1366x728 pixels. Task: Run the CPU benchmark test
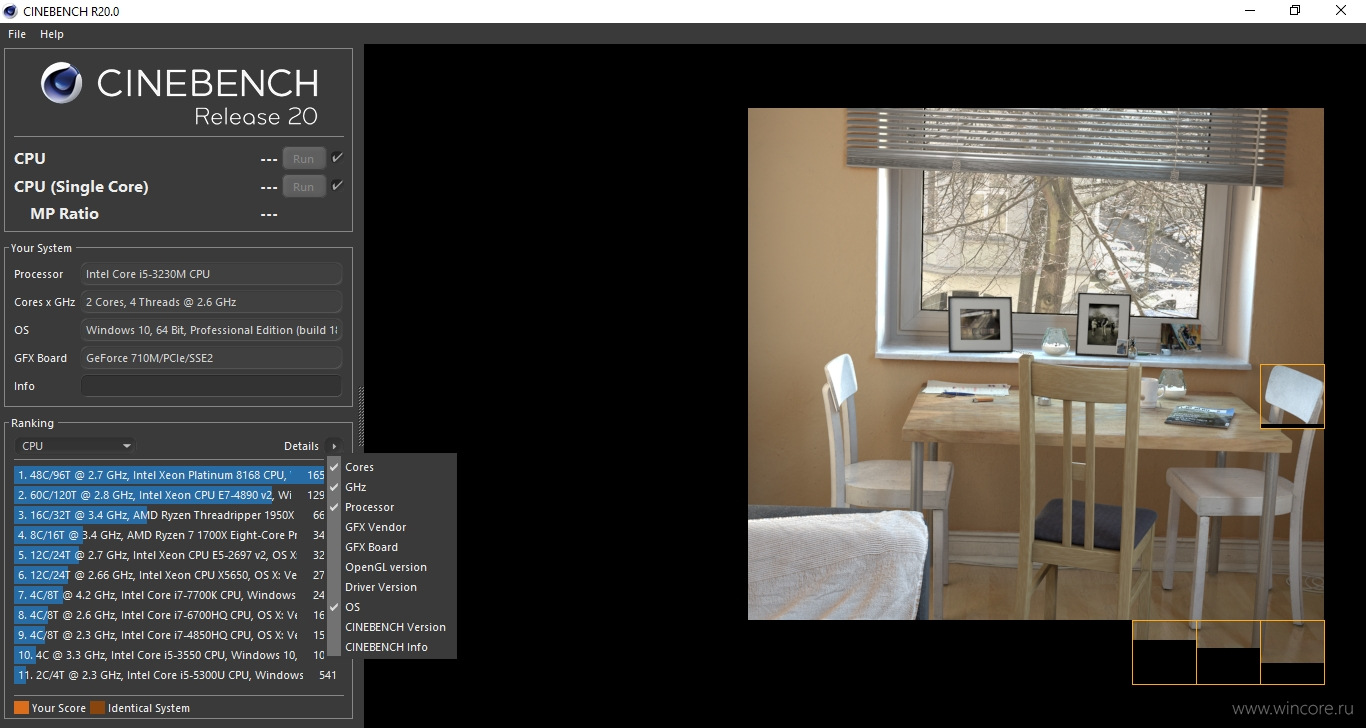pyautogui.click(x=304, y=159)
